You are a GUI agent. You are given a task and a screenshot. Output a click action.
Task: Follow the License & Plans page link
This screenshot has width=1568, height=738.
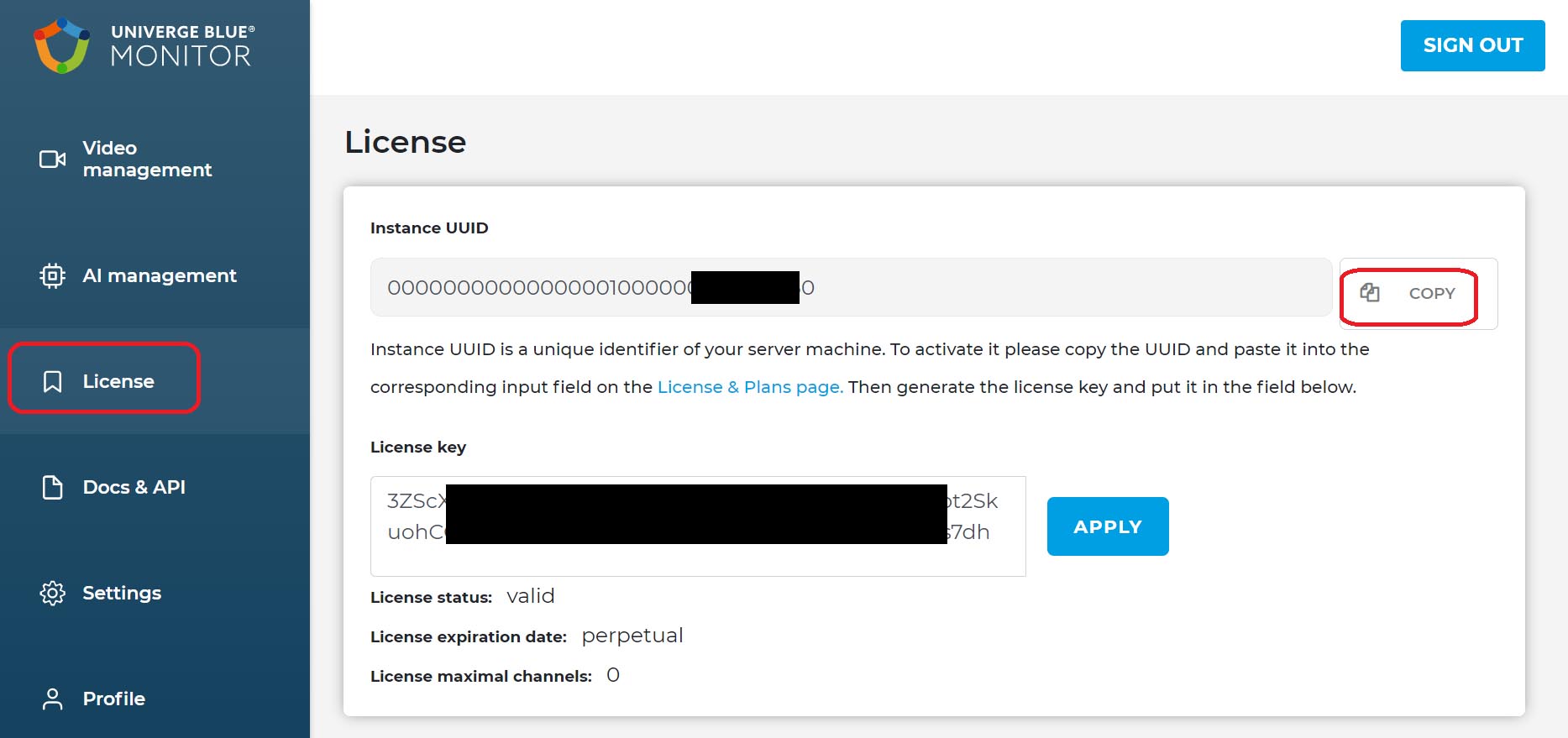pos(750,387)
